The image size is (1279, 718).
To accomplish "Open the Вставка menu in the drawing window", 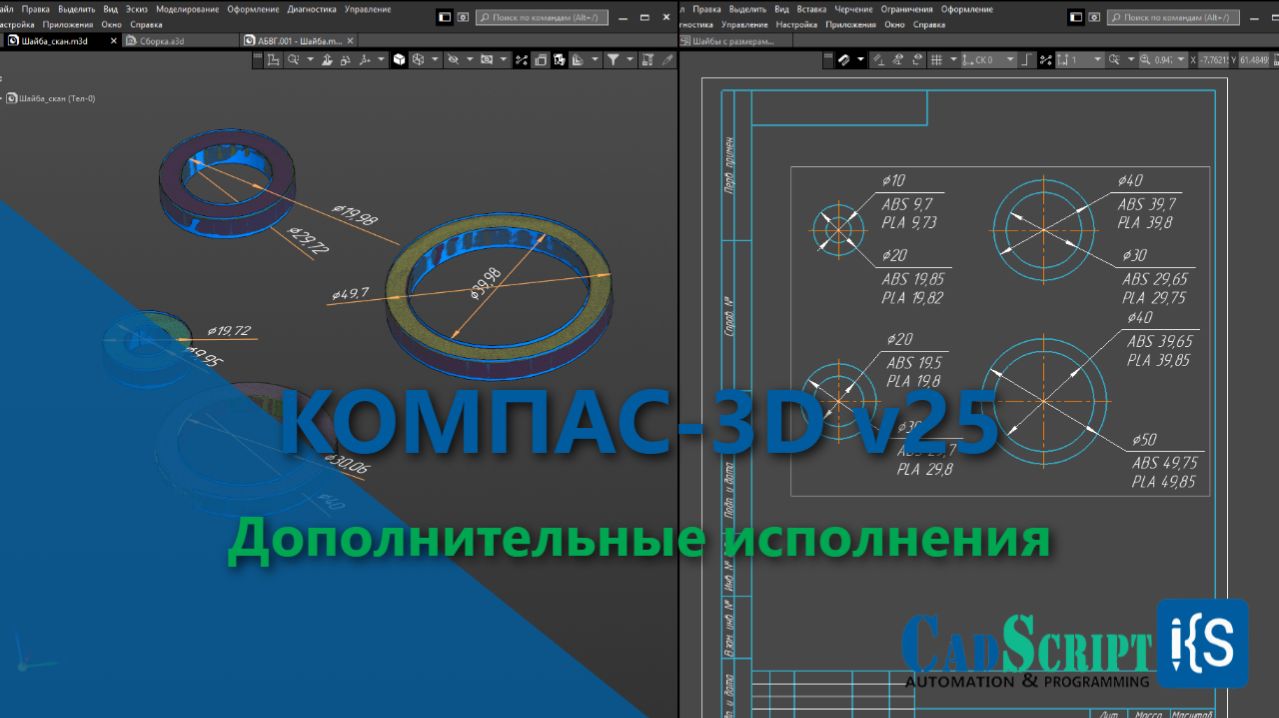I will pyautogui.click(x=811, y=9).
